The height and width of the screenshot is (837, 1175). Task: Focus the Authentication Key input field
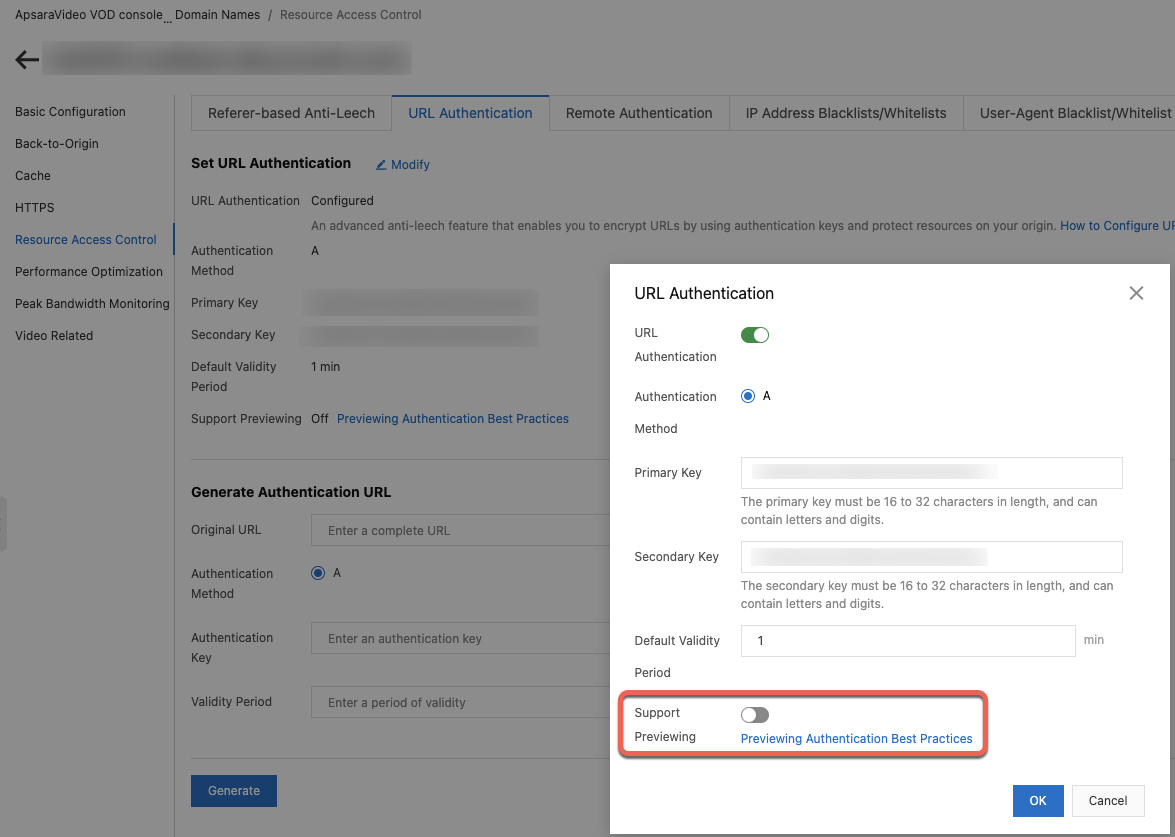coord(460,638)
